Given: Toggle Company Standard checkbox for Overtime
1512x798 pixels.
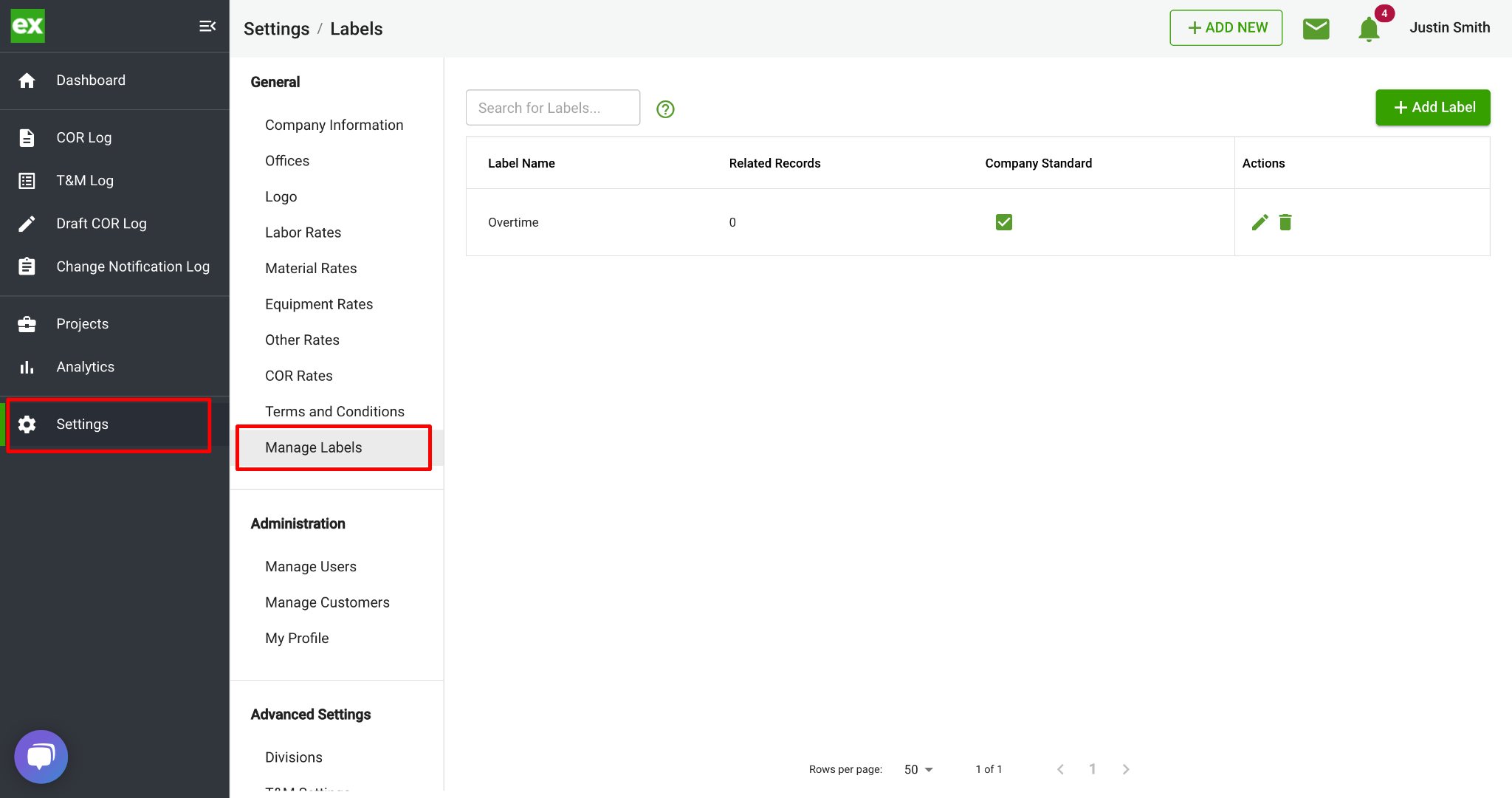Looking at the screenshot, I should 1003,222.
